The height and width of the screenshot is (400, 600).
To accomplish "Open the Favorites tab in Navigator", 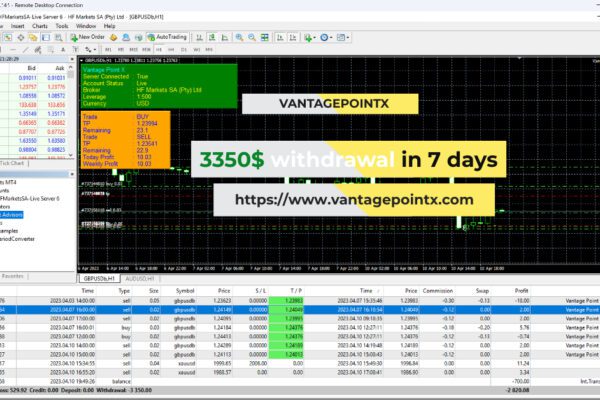I will (x=13, y=276).
